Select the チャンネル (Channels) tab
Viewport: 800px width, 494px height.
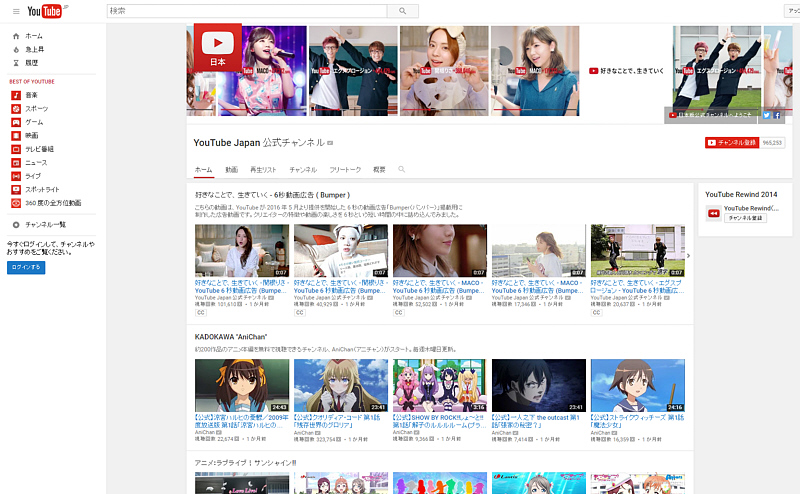(303, 170)
